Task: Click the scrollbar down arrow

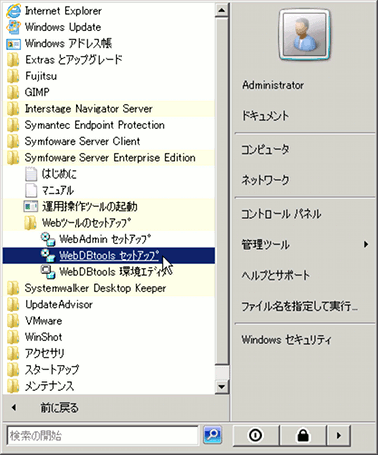Action: click(x=222, y=387)
